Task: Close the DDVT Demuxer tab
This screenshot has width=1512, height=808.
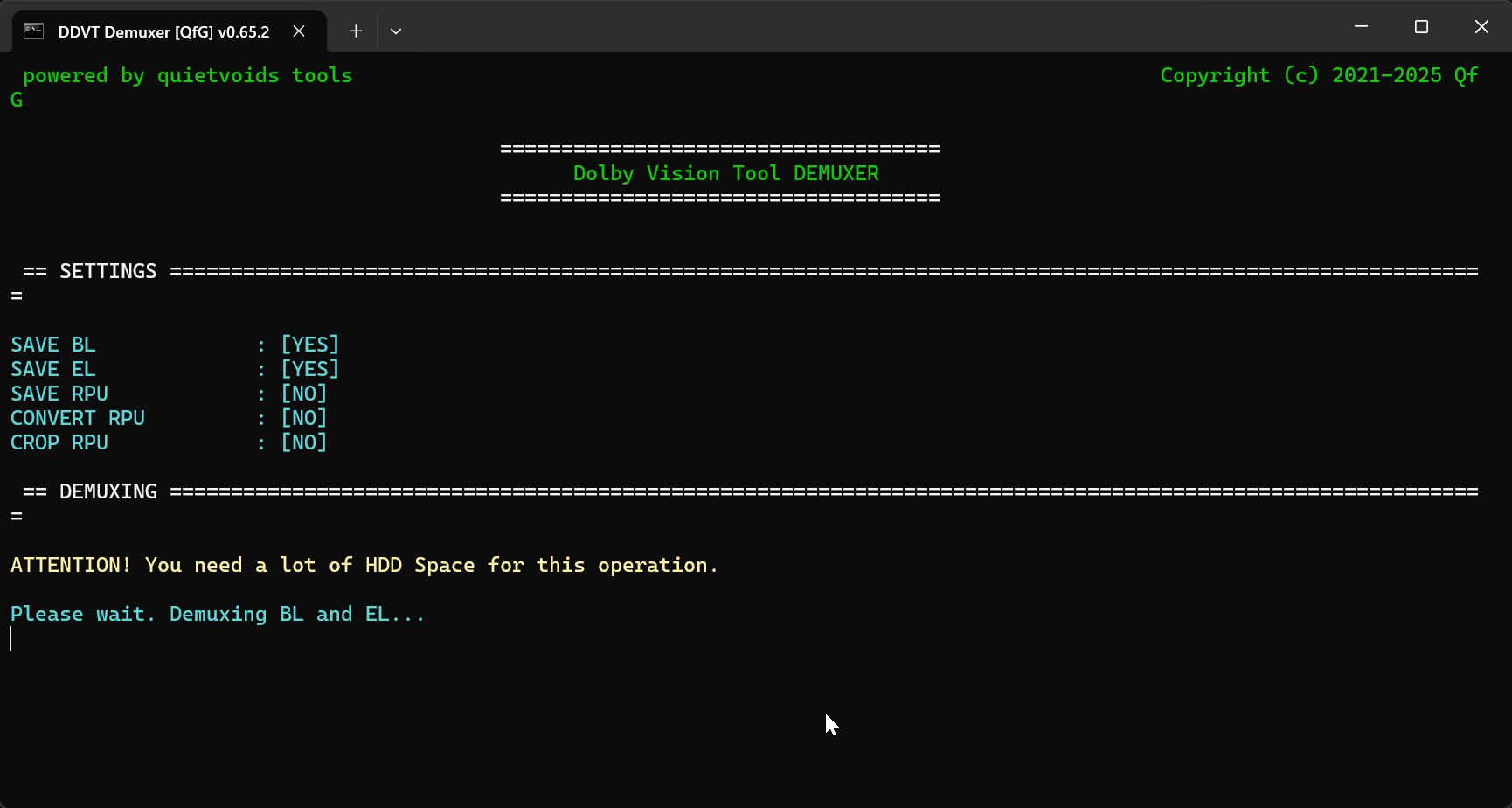Action: 299,31
